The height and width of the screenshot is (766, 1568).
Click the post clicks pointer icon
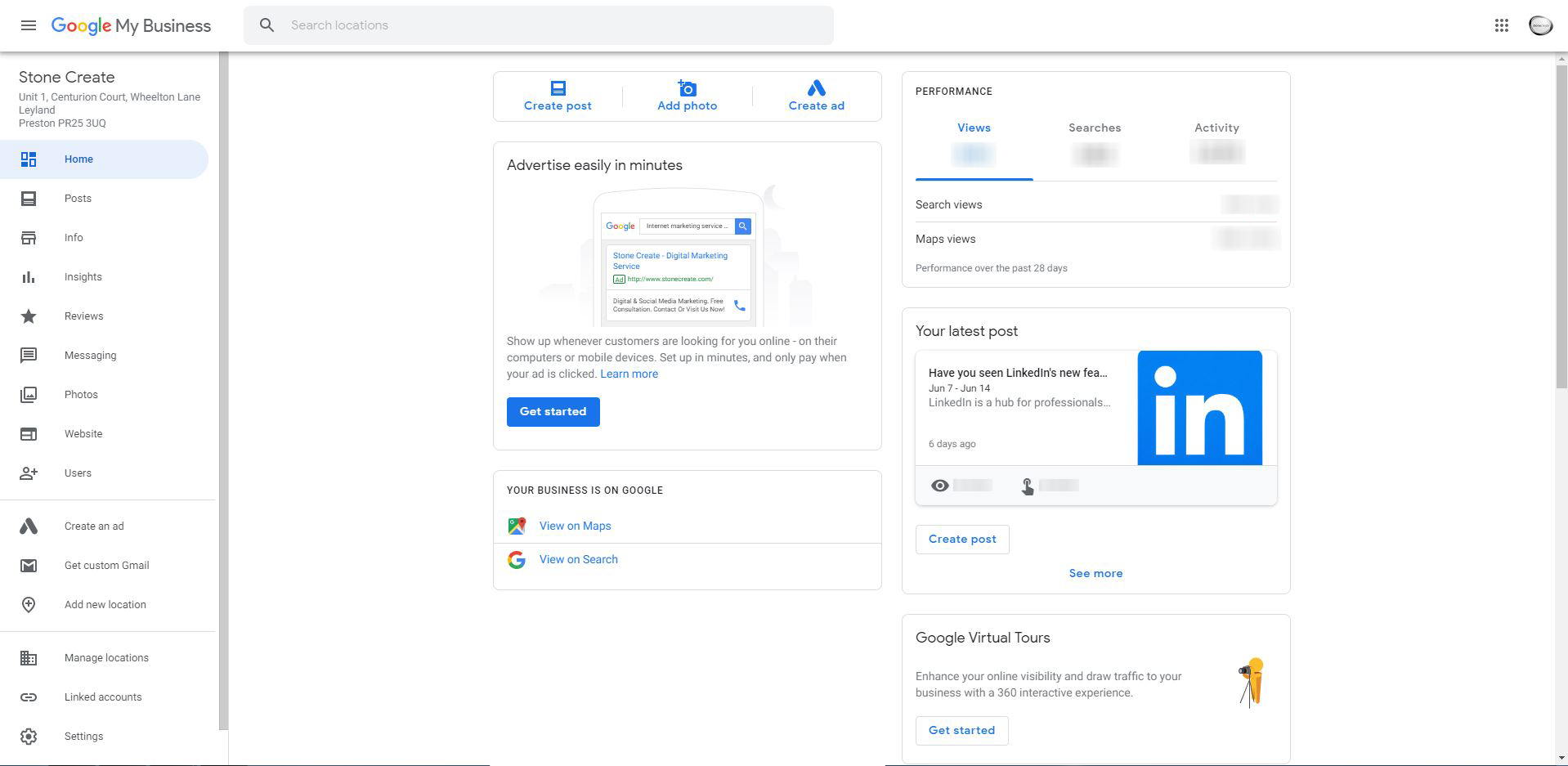coord(1028,486)
